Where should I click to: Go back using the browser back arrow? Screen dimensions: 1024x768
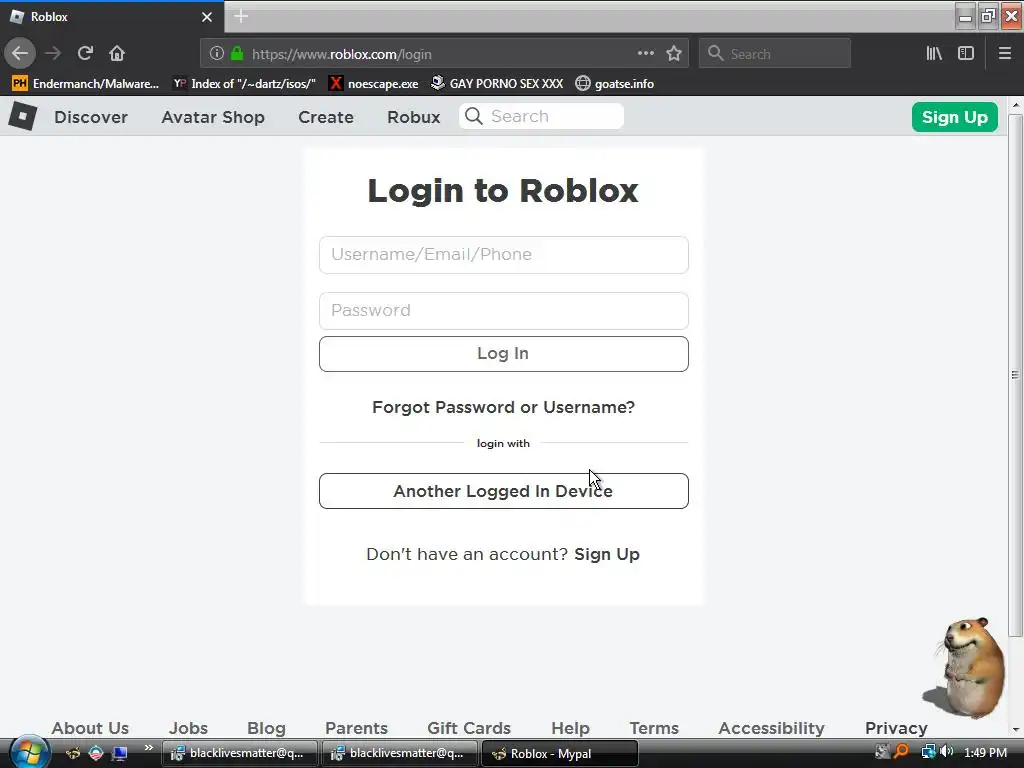coord(20,53)
